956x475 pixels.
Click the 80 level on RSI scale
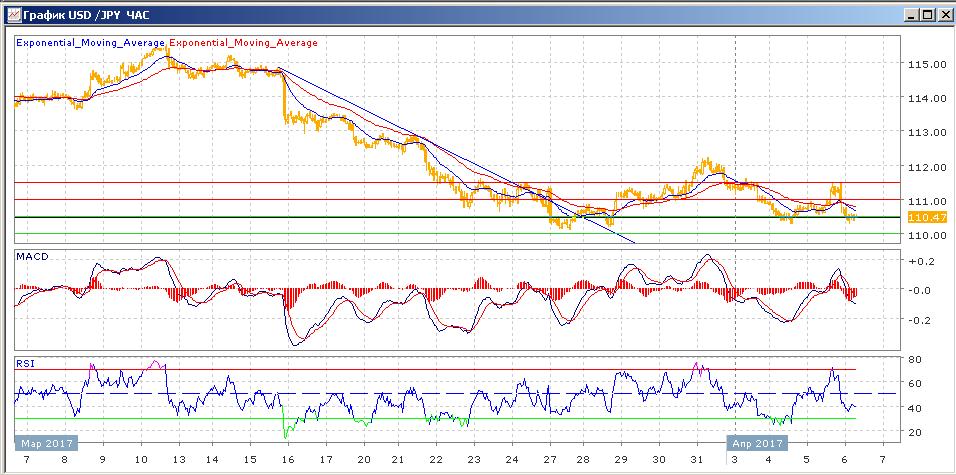(913, 359)
